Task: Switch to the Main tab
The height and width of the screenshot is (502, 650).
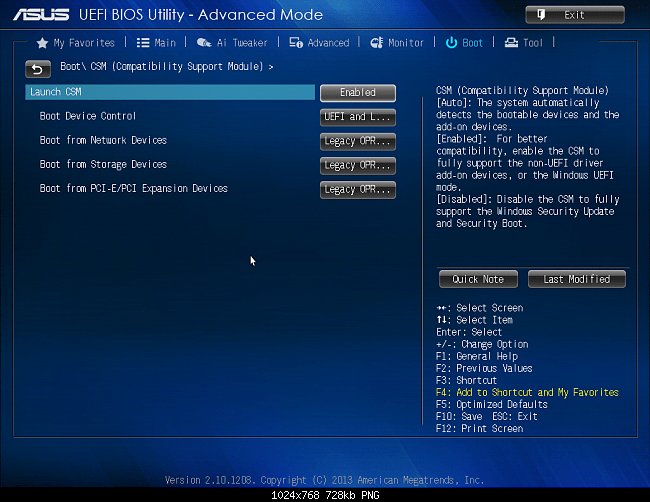Action: 165,43
